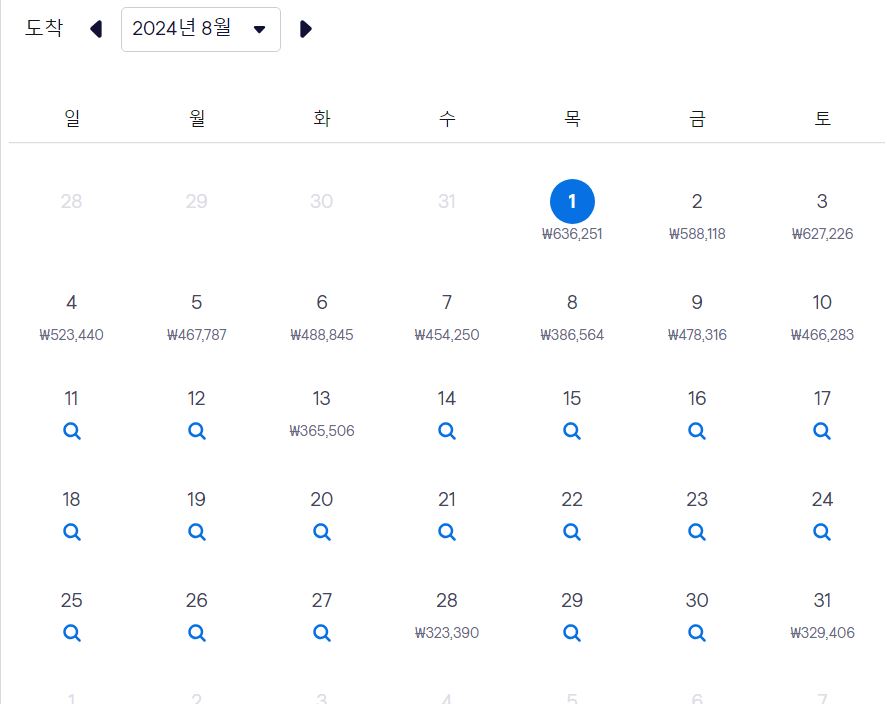Image resolution: width=887 pixels, height=704 pixels.
Task: Search price for August 19
Action: [x=197, y=532]
